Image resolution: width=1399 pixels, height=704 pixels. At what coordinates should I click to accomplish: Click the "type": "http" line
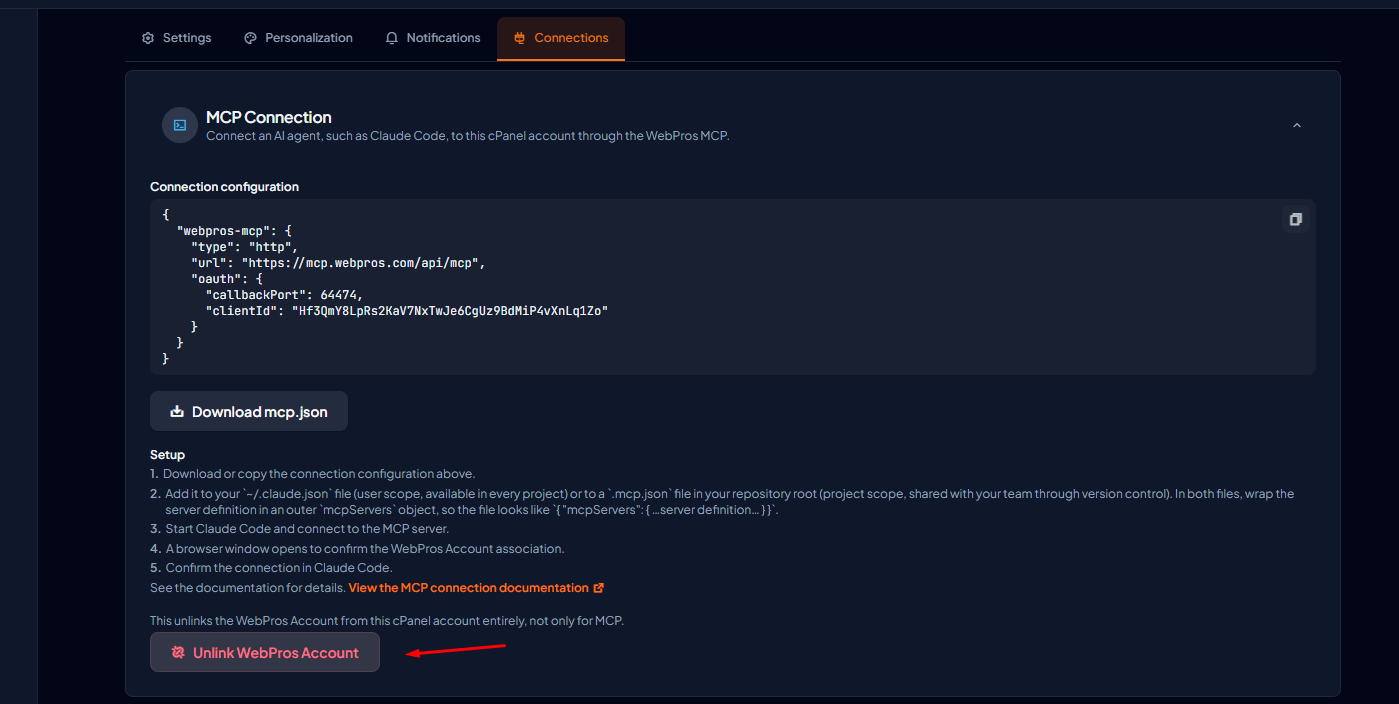tap(244, 247)
